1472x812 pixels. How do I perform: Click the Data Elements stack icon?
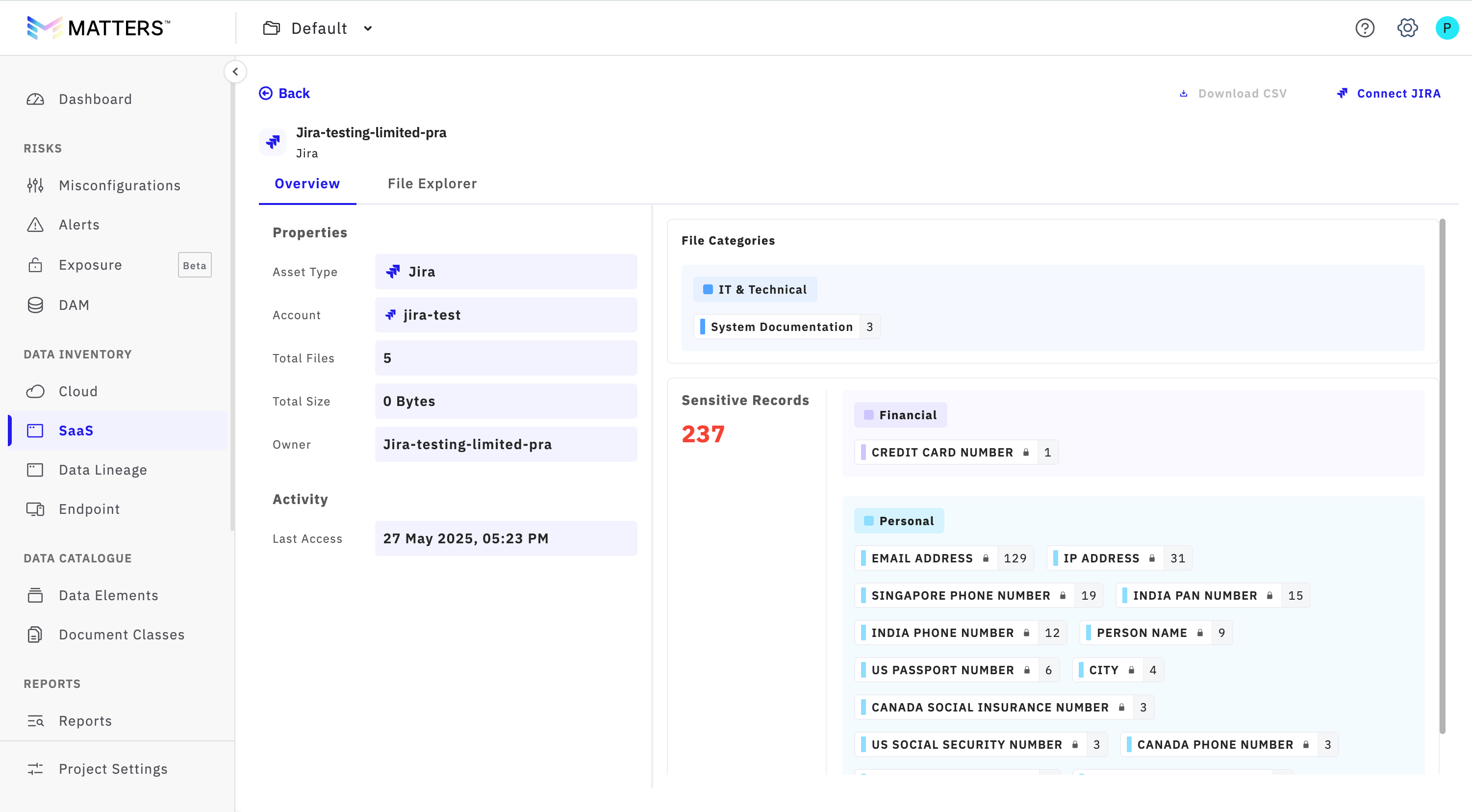tap(35, 595)
